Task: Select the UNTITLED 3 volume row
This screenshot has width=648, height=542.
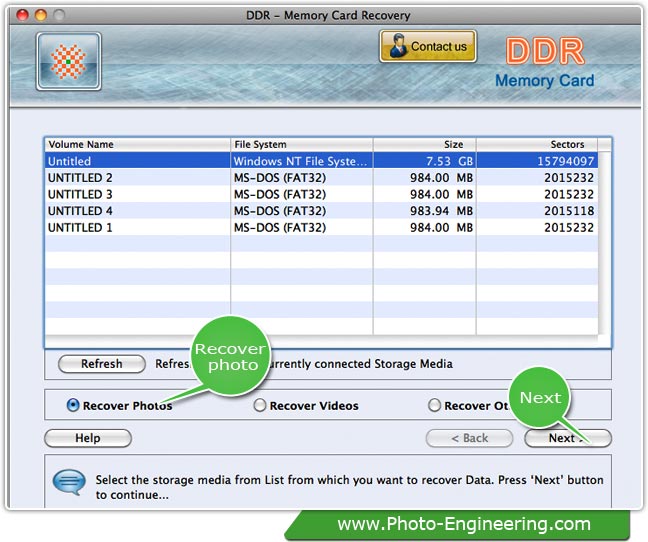Action: pyautogui.click(x=322, y=194)
